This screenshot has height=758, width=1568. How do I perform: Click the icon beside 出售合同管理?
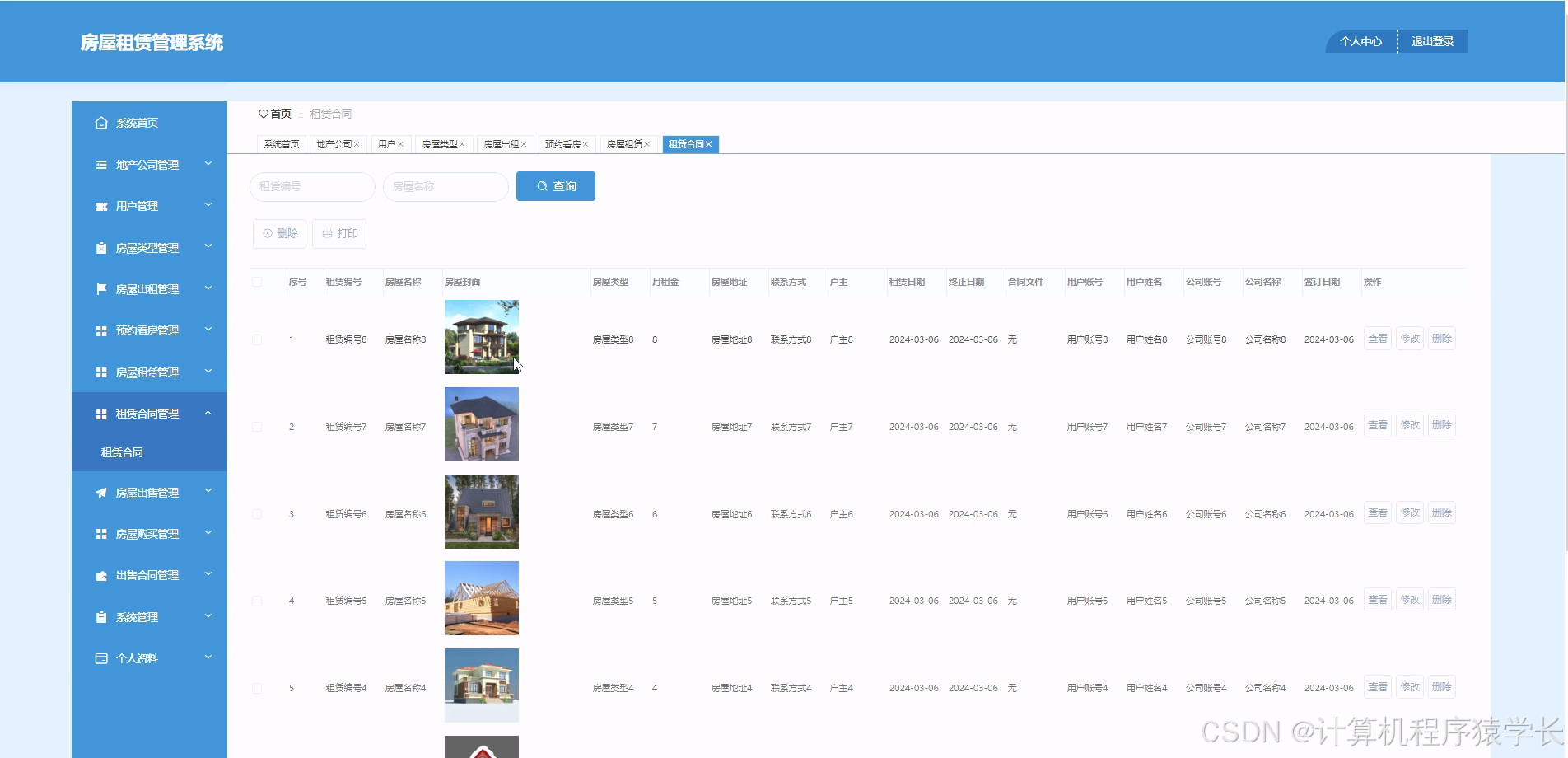click(x=101, y=575)
